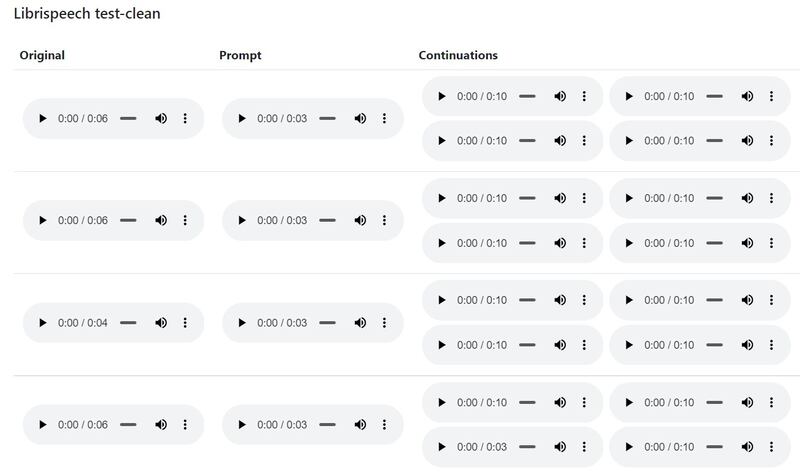
Task: Open options menu for third row's Prompt audio
Action: pos(384,323)
